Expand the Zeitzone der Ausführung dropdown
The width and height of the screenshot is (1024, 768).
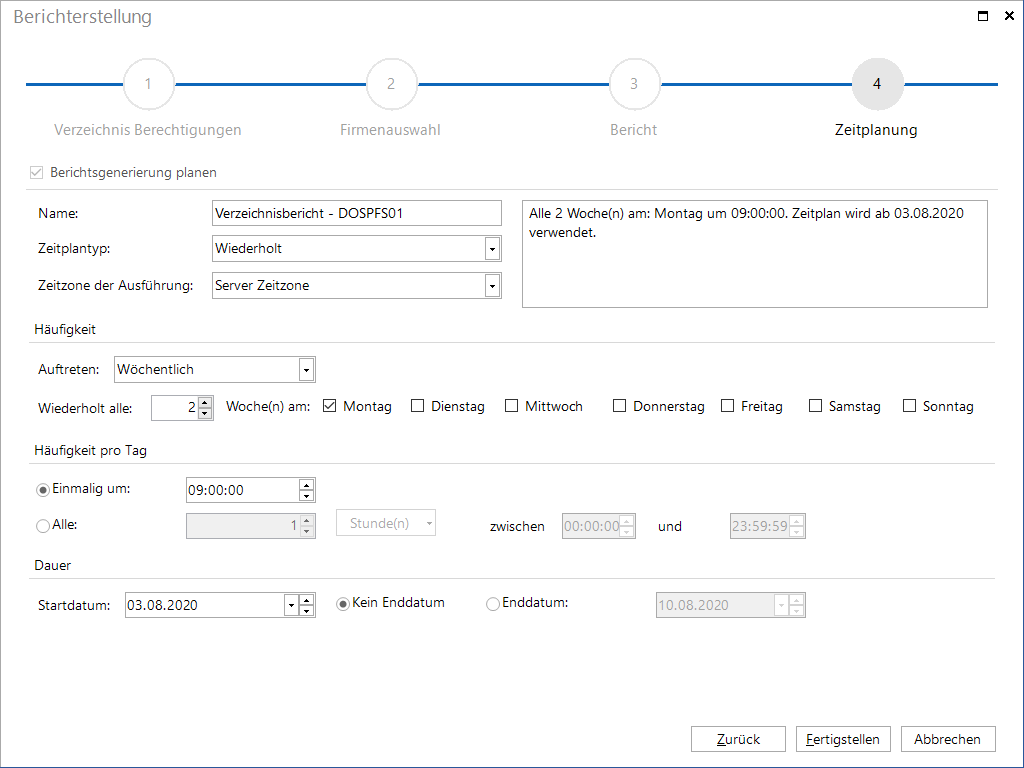[492, 285]
